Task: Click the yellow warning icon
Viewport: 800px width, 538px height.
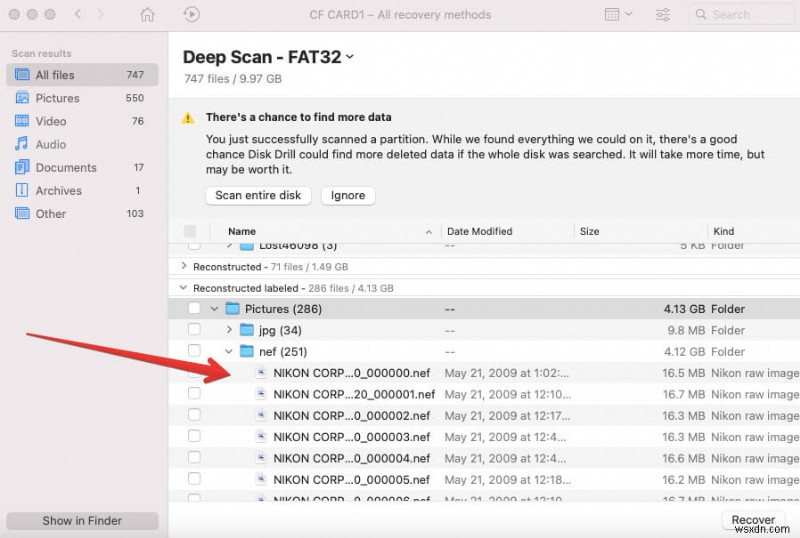Action: [188, 118]
